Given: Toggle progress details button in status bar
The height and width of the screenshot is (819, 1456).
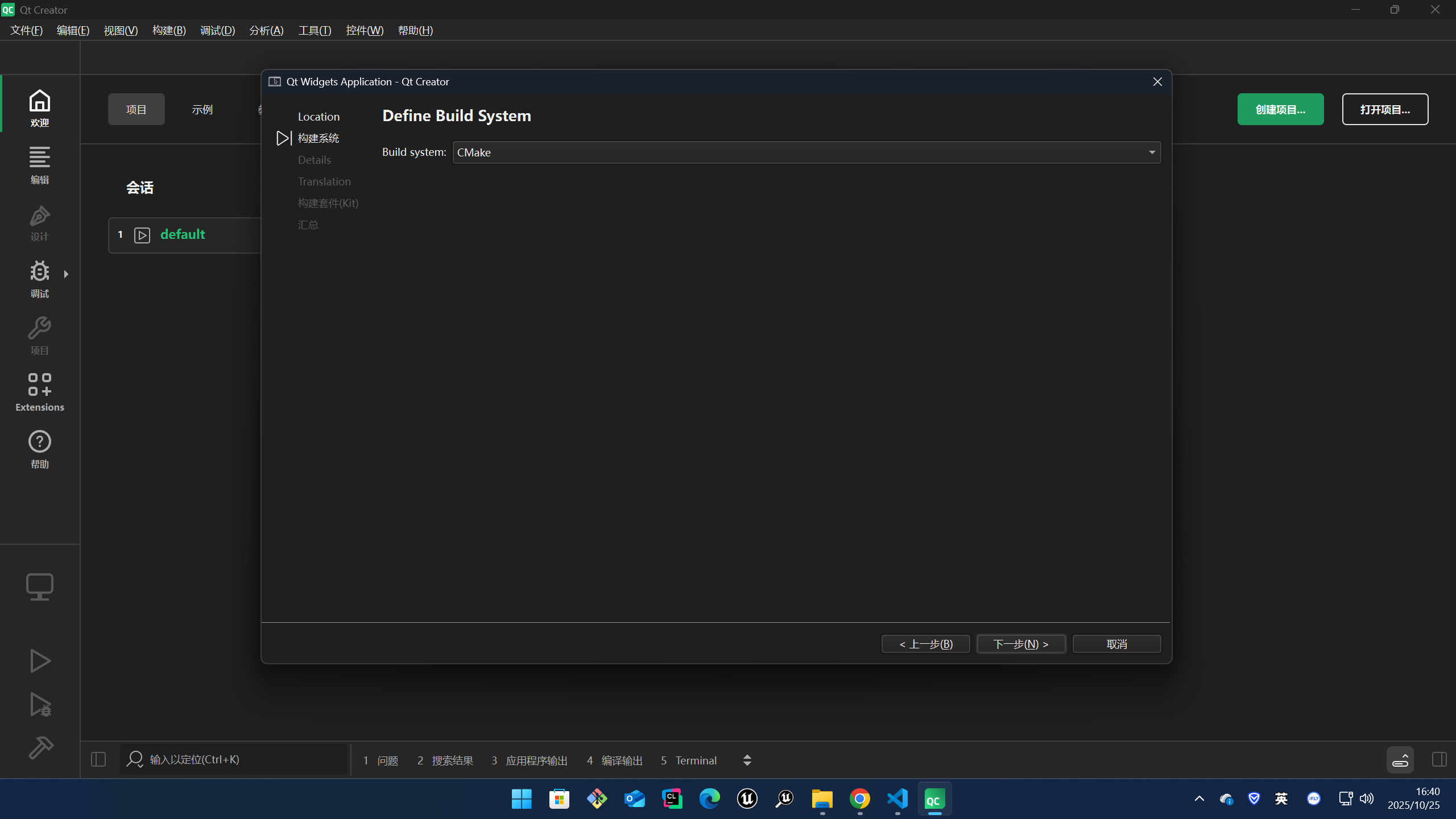Looking at the screenshot, I should coord(1400,760).
